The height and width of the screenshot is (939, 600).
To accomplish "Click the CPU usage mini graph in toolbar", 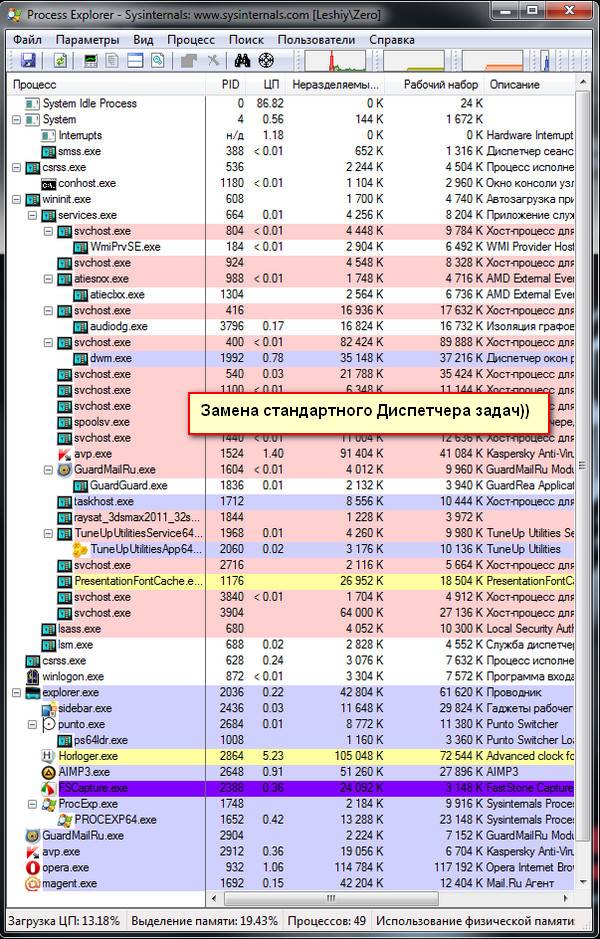I will [334, 61].
